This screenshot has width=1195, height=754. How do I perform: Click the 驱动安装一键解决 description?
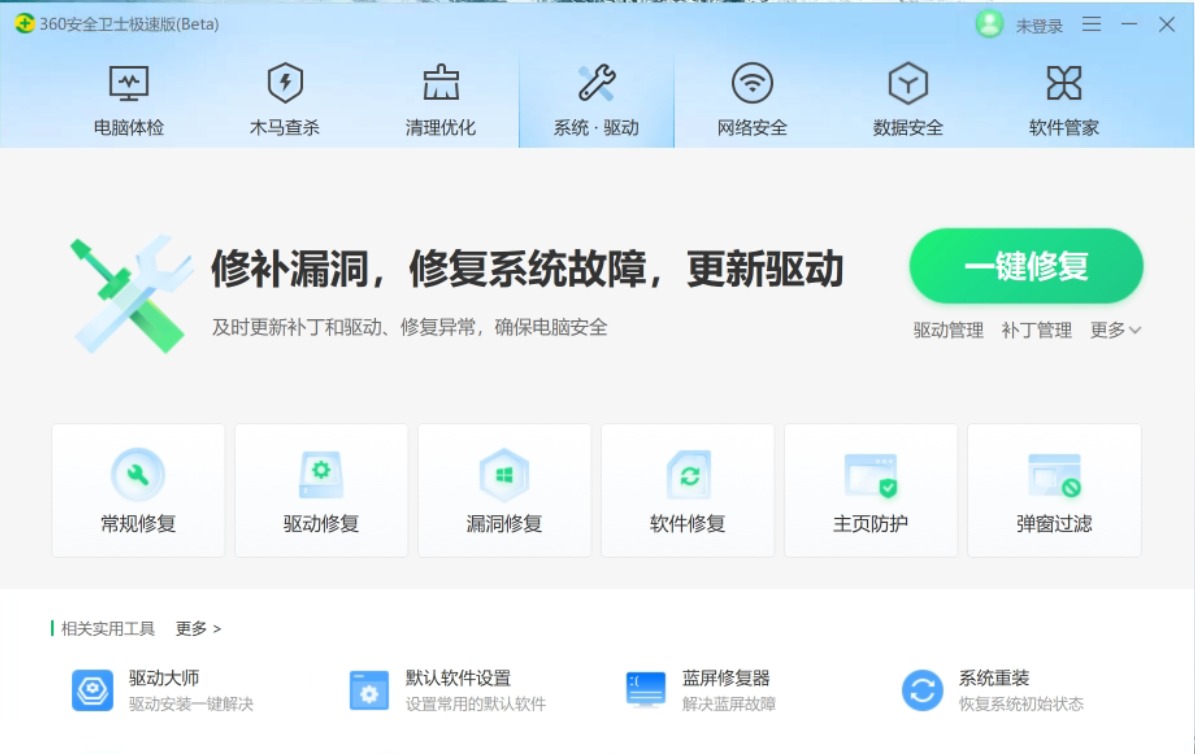coord(191,704)
